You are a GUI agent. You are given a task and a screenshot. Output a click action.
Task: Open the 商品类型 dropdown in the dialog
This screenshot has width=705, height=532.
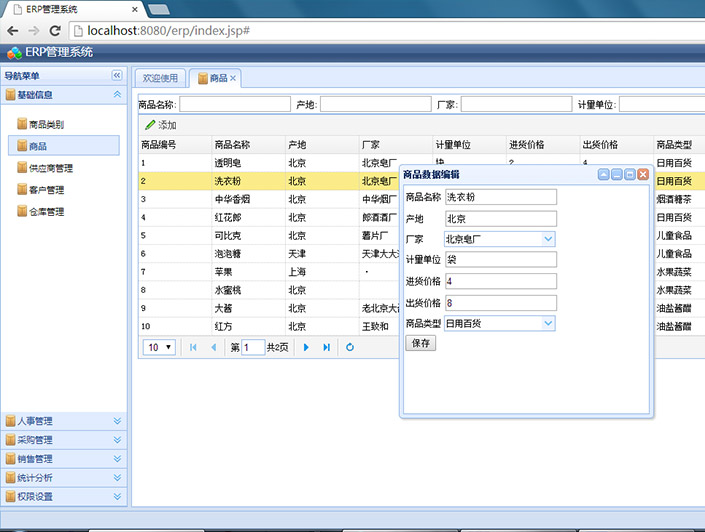click(548, 323)
